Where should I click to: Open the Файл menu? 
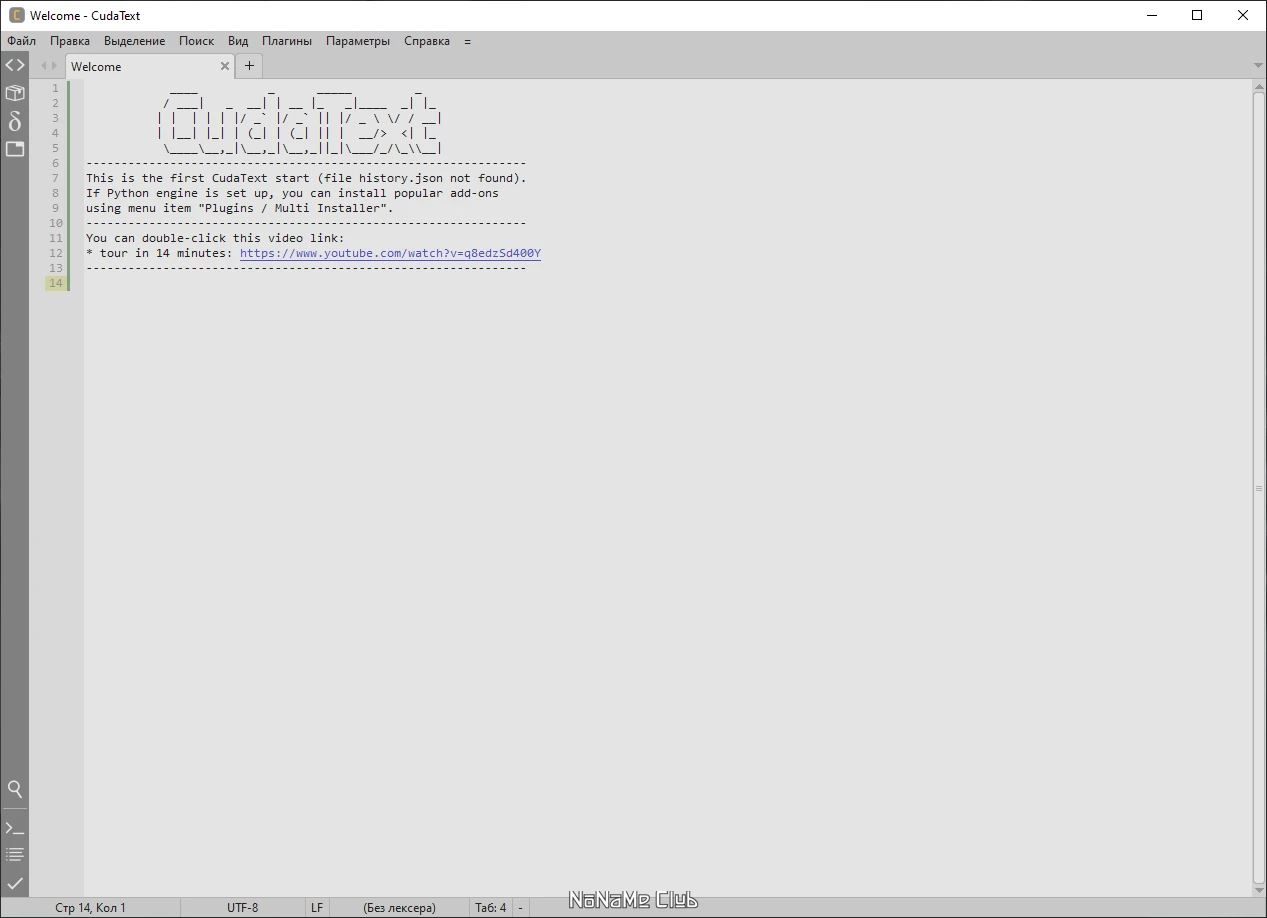[x=21, y=41]
